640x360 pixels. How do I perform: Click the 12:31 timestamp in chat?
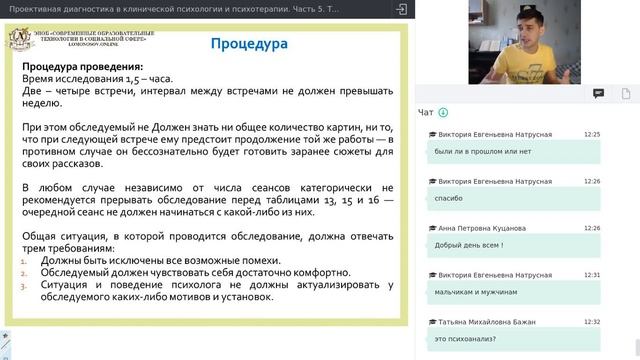592,275
